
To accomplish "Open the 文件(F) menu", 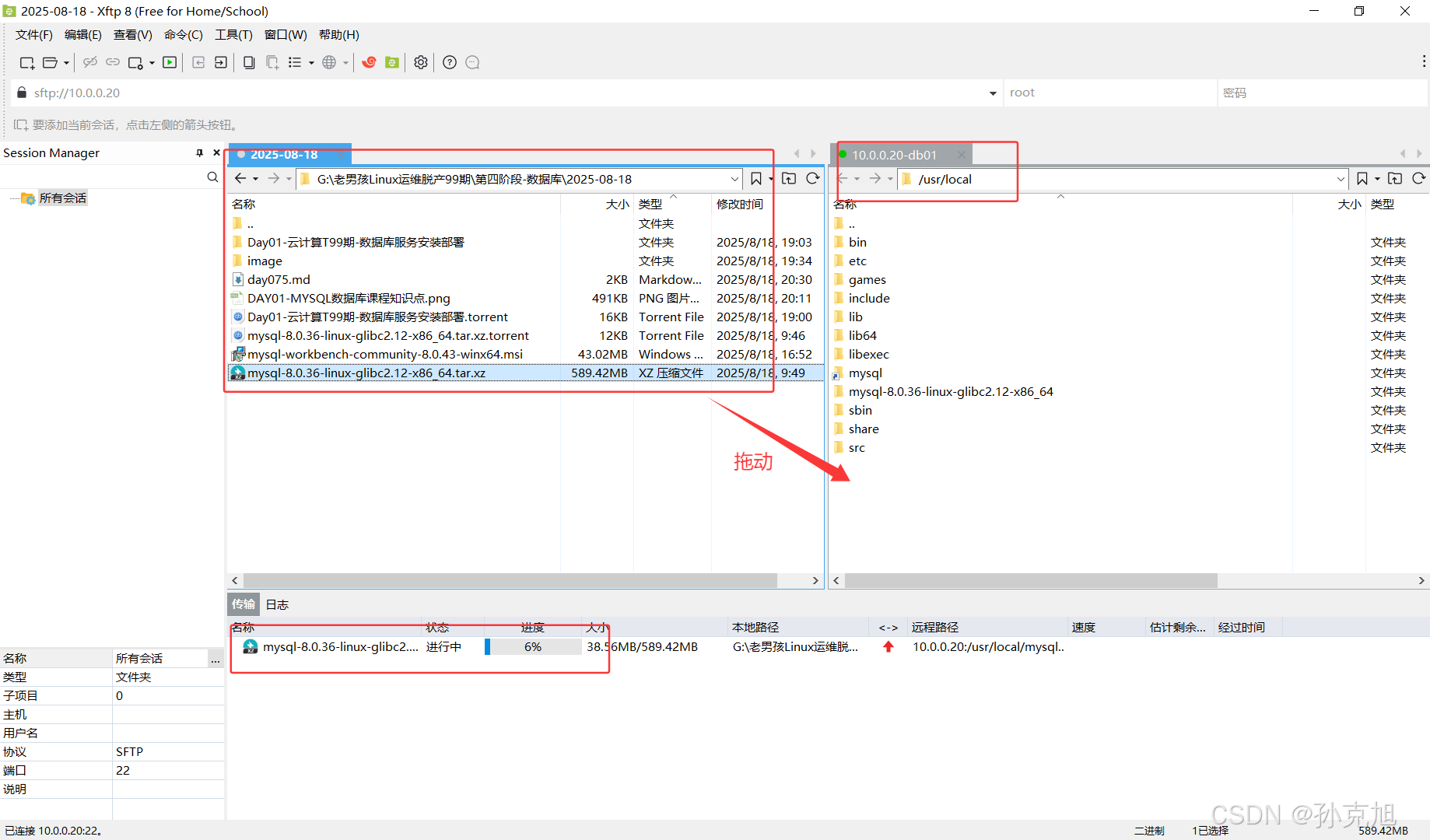I will [33, 35].
